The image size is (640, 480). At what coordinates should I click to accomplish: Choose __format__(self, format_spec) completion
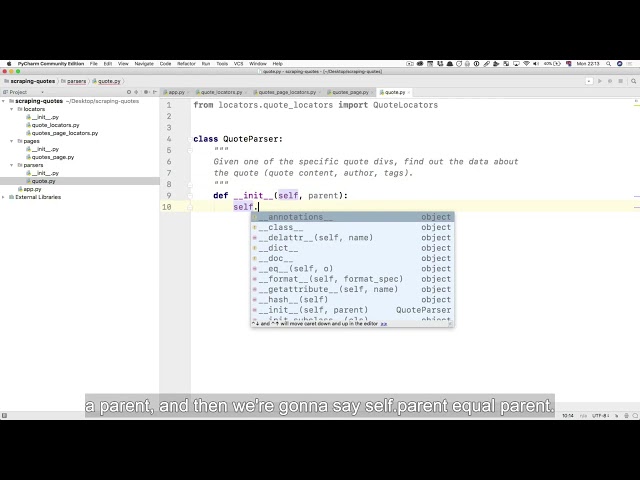tap(352, 279)
